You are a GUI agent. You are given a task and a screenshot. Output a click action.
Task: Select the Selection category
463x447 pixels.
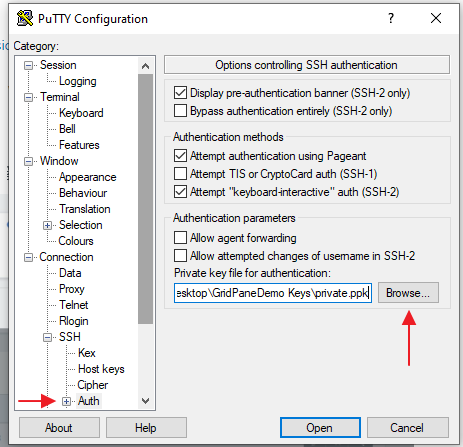click(81, 225)
